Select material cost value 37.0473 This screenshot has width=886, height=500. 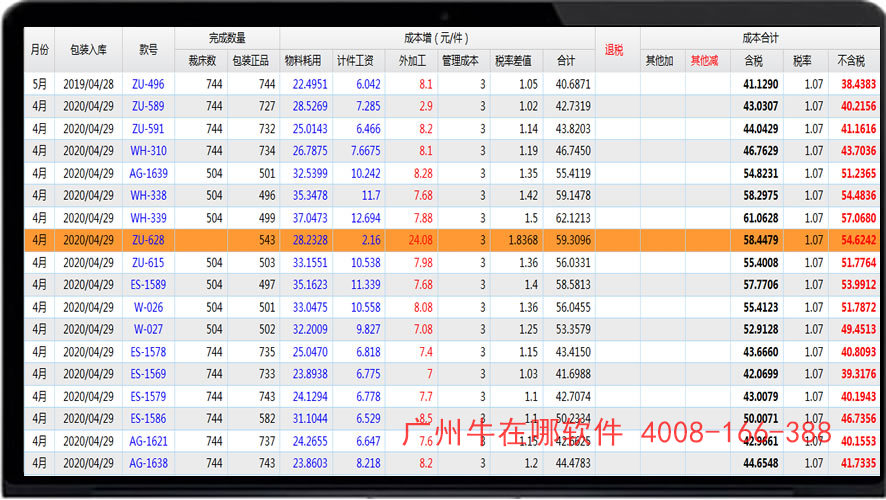[x=310, y=218]
